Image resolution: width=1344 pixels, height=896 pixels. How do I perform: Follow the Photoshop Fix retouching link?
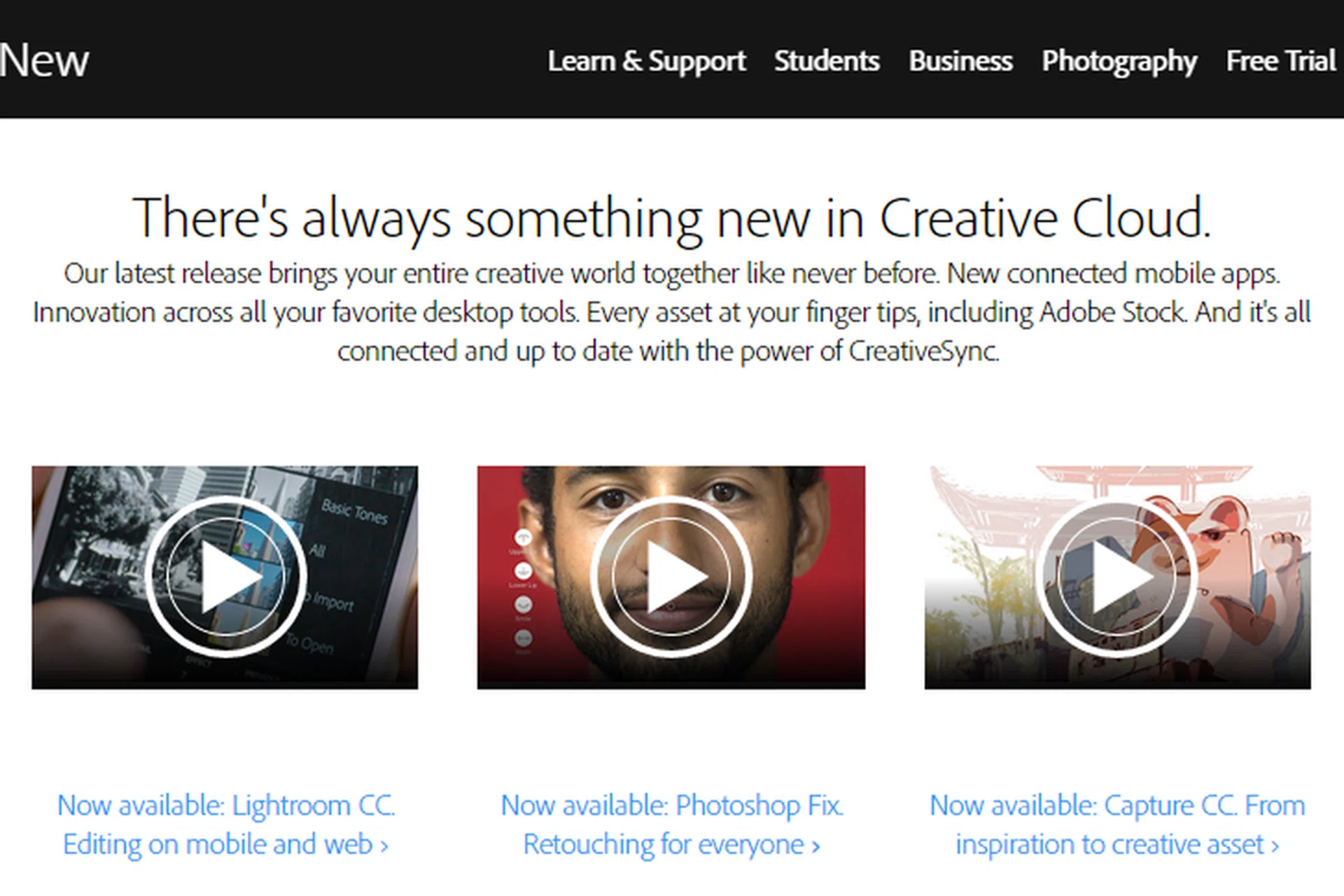[671, 825]
